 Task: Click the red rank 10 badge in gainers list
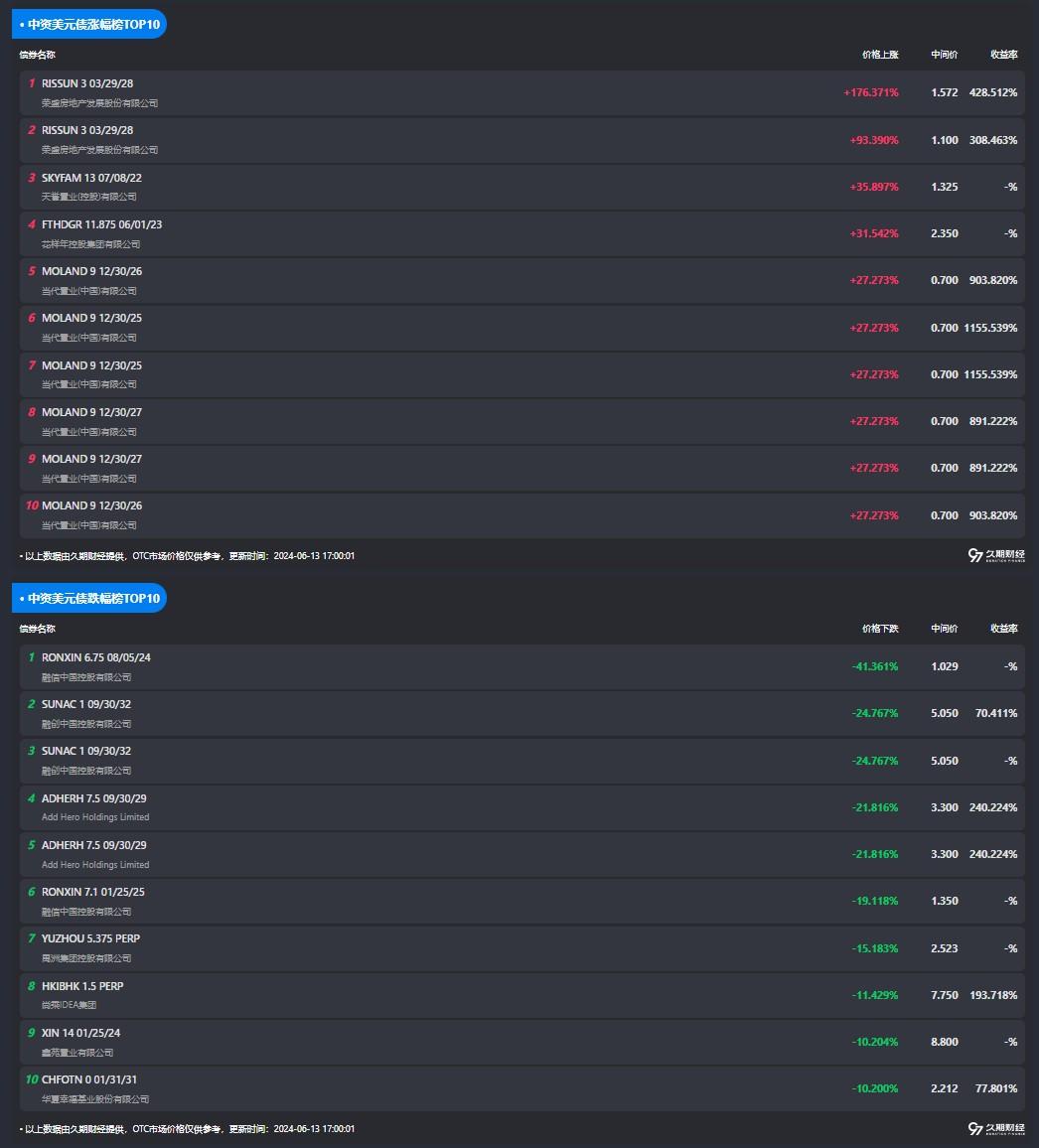point(31,505)
